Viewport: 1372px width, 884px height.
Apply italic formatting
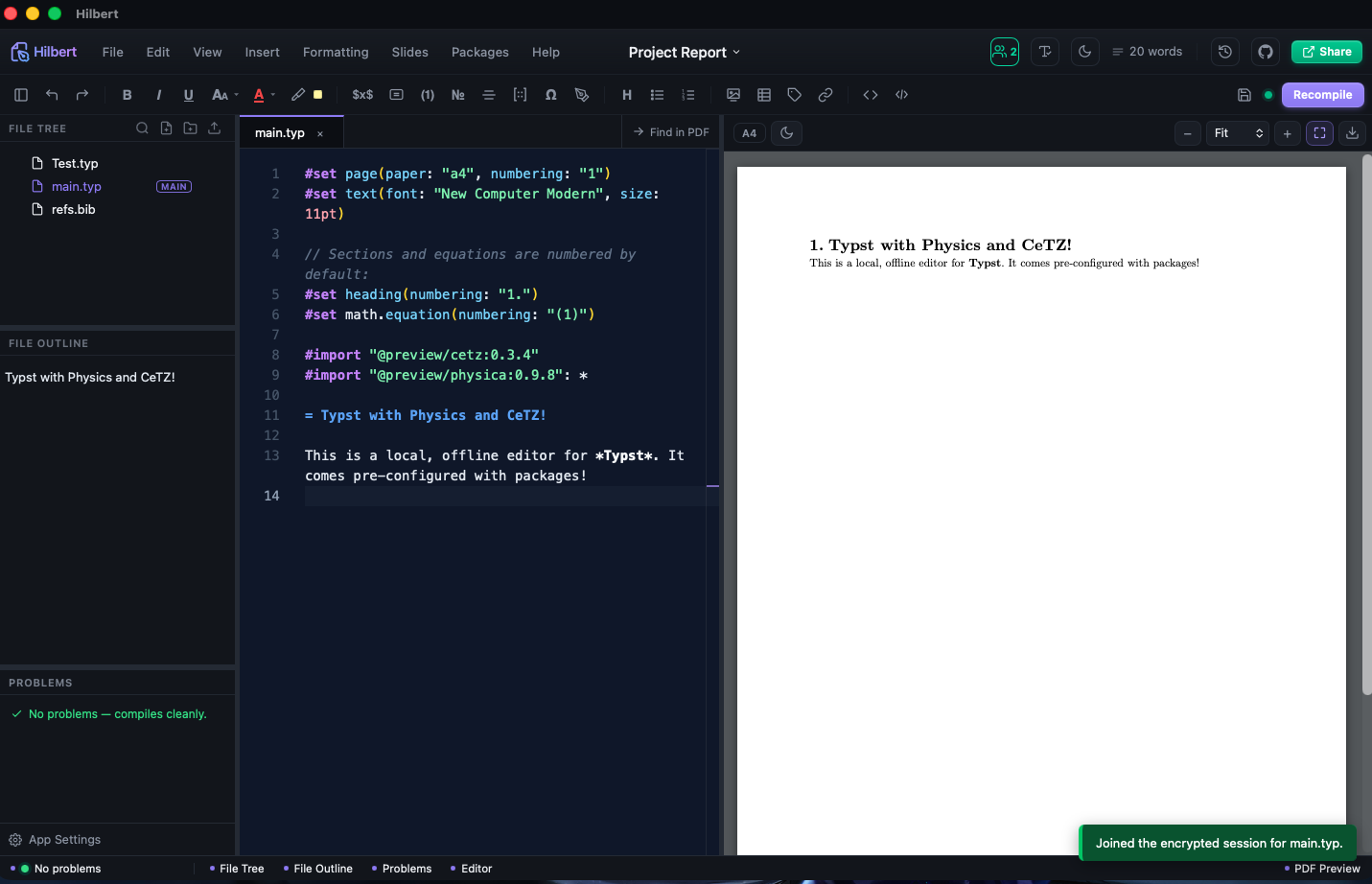pos(158,95)
